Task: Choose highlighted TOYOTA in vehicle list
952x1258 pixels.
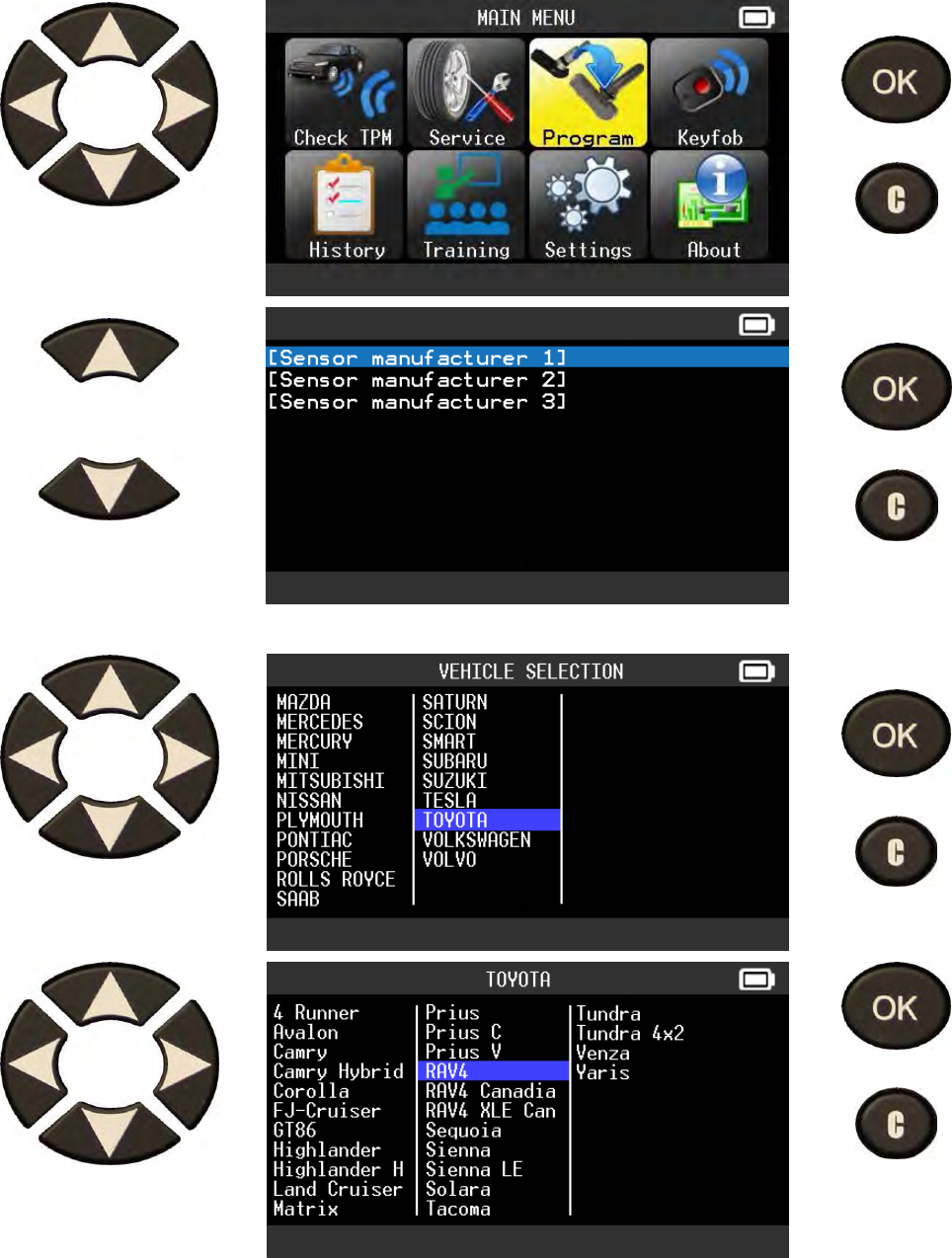Action: coord(487,820)
